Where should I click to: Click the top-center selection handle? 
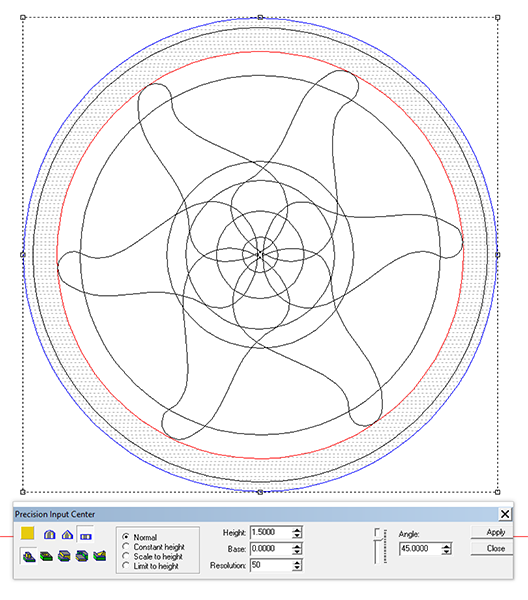pos(260,17)
